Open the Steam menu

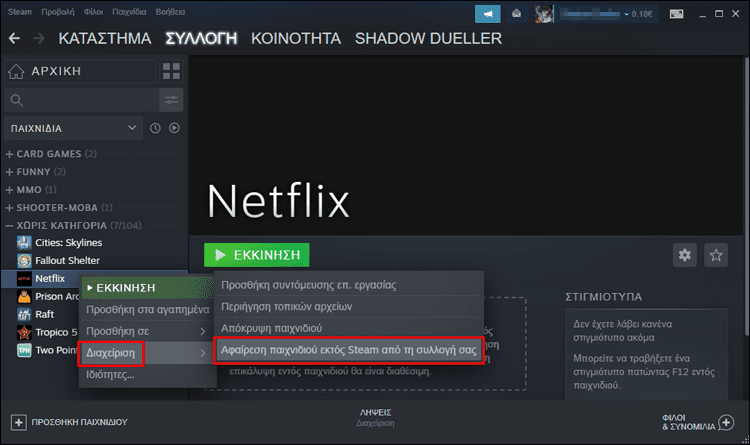point(20,11)
